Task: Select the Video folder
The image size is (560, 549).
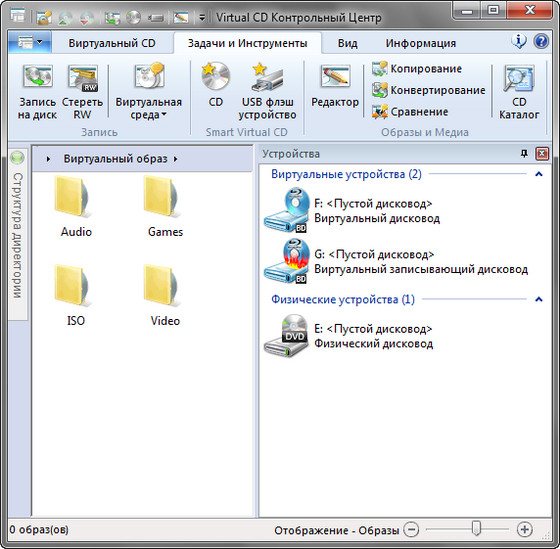Action: [x=165, y=295]
